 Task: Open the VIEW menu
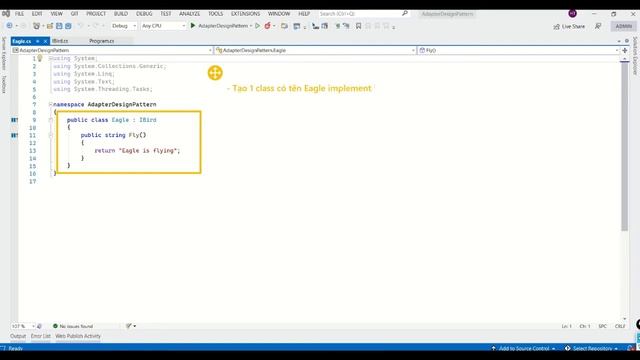pos(57,13)
